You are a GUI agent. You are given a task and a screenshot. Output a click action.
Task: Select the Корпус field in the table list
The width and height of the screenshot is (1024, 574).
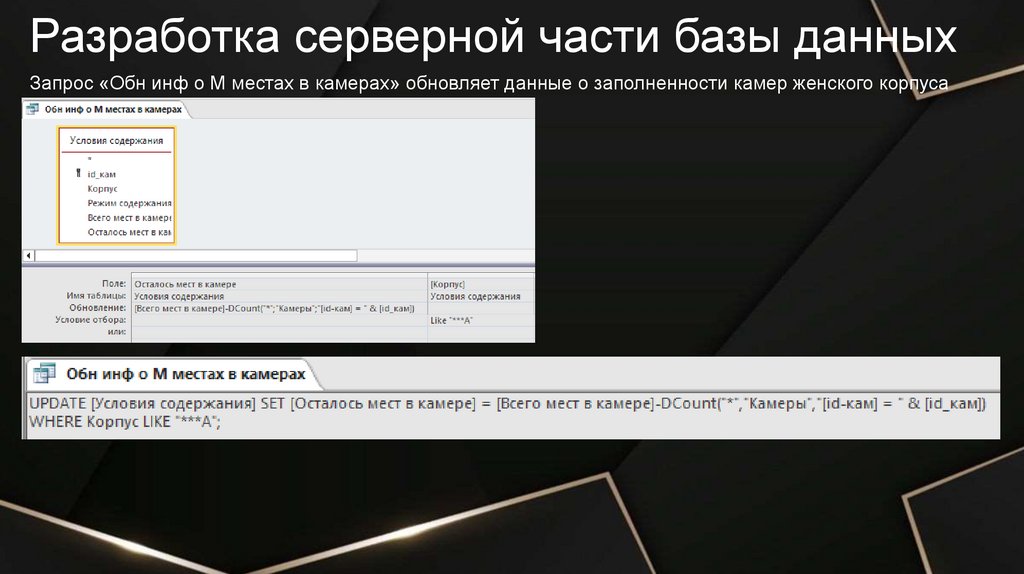point(103,189)
